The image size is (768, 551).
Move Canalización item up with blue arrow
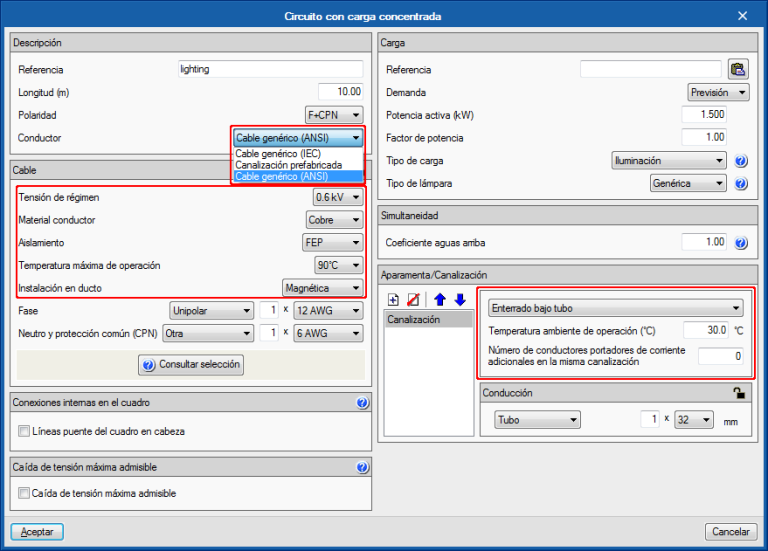[x=440, y=300]
